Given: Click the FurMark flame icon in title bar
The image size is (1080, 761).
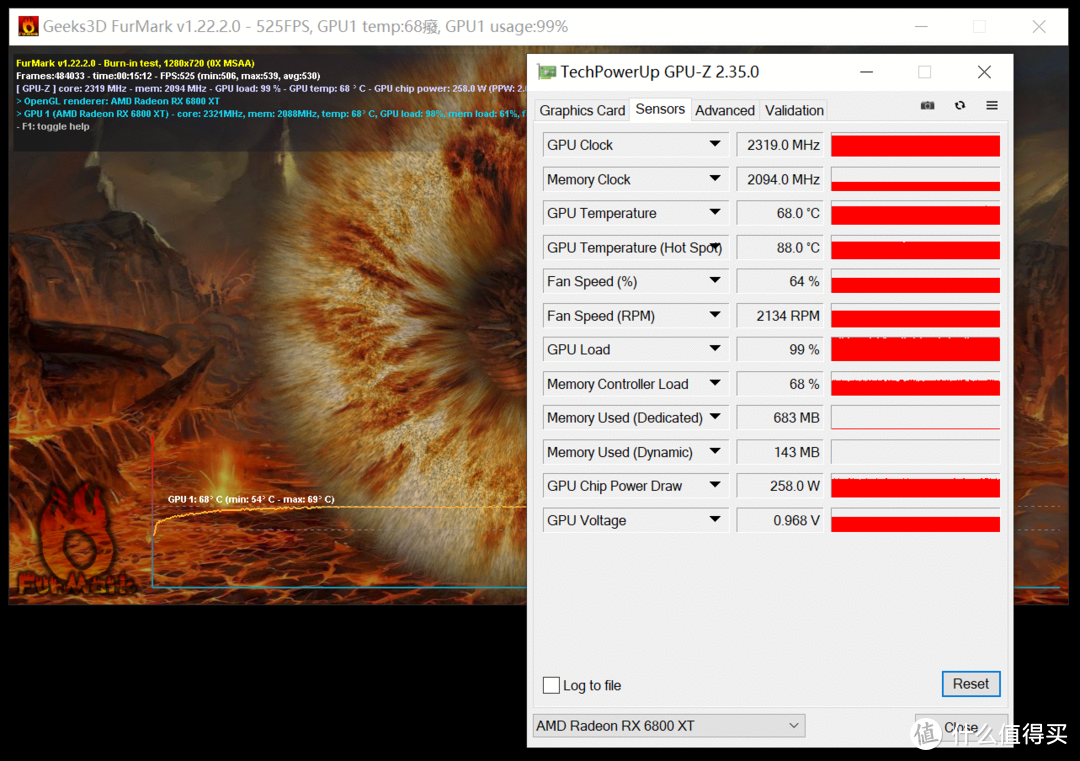Looking at the screenshot, I should pyautogui.click(x=28, y=26).
